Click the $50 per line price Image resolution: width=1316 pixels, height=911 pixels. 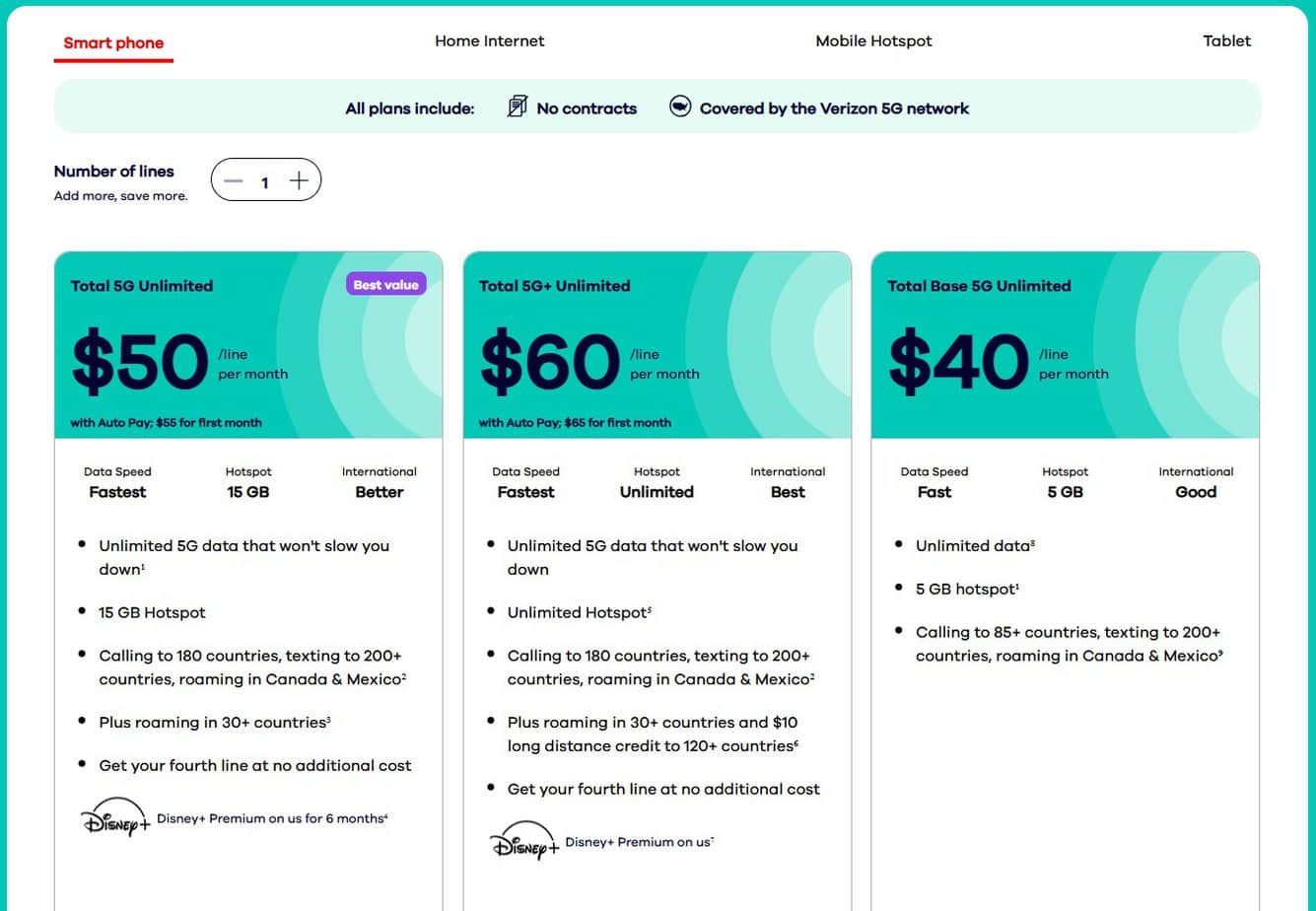pos(140,363)
